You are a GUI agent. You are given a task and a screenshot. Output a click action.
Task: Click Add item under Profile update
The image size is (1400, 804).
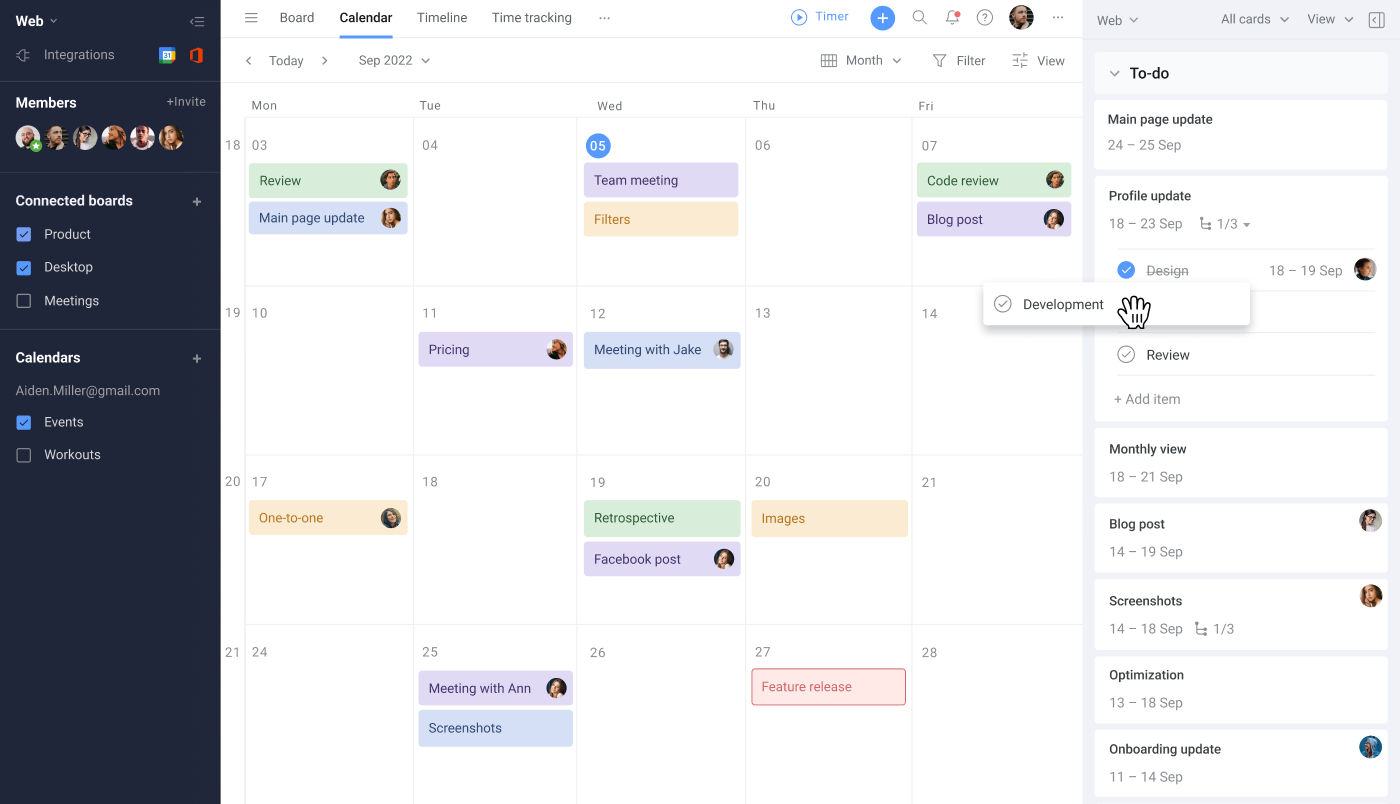tap(1147, 398)
